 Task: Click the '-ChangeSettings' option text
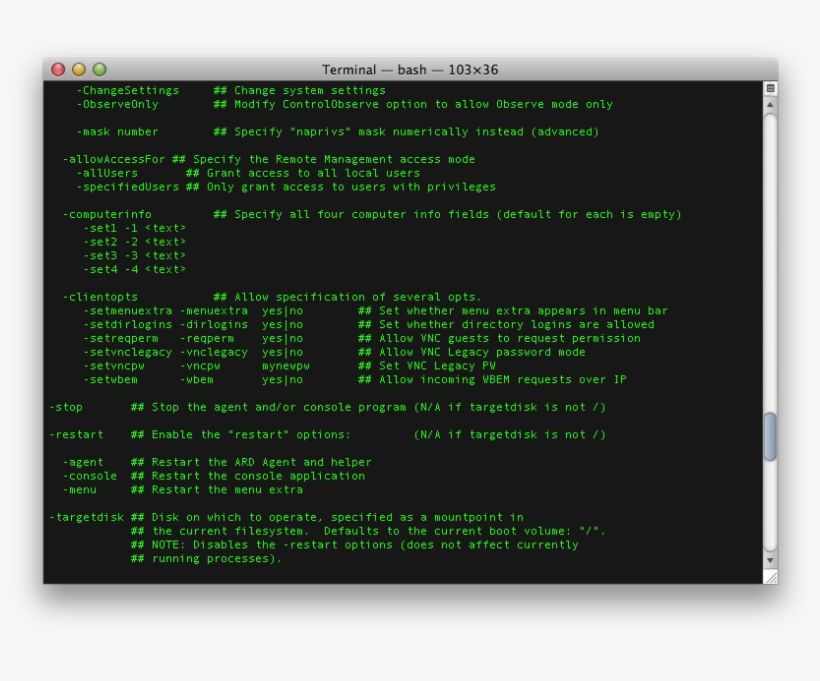click(x=128, y=90)
